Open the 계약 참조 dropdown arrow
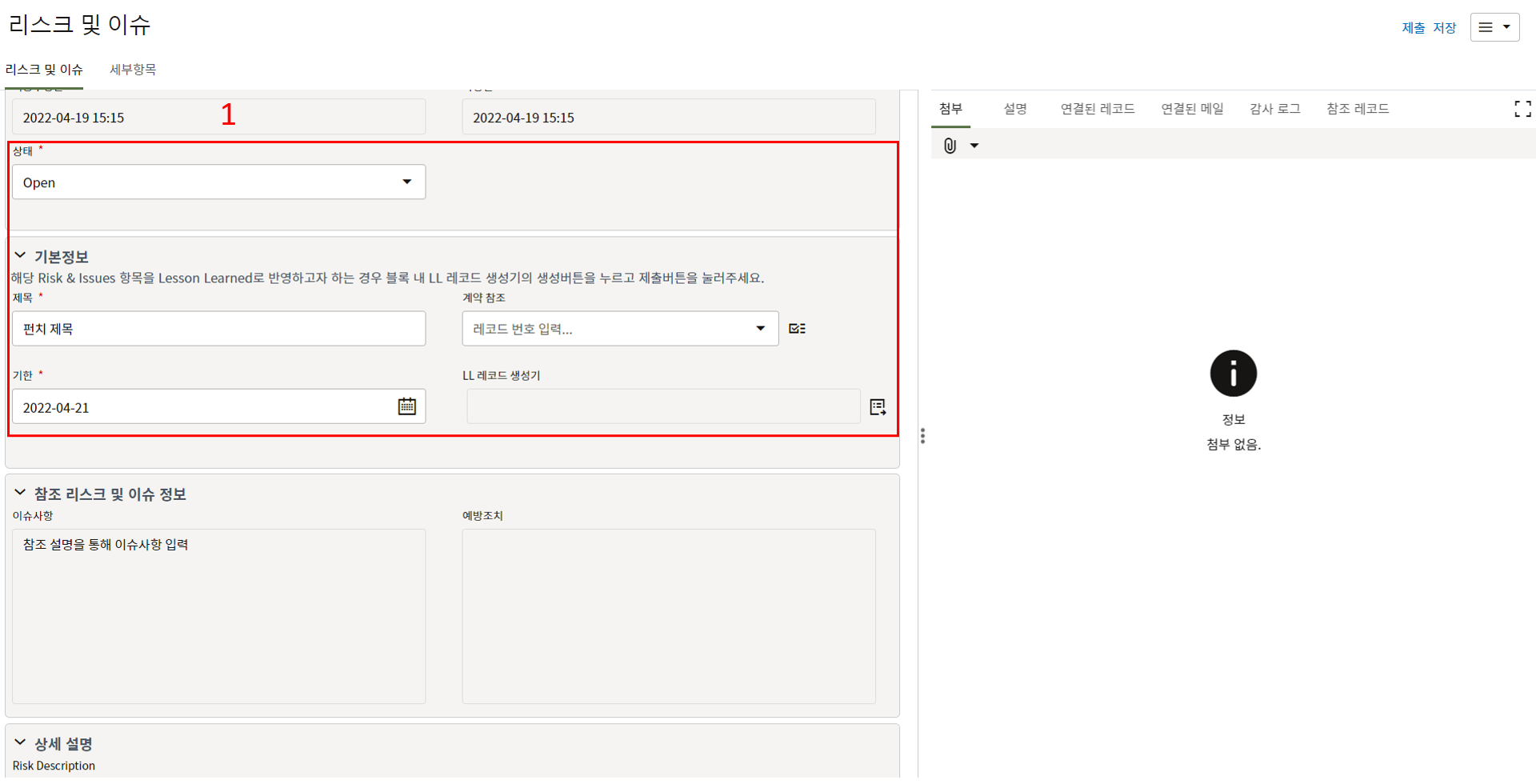Screen dimensions: 1536x784 [x=760, y=329]
